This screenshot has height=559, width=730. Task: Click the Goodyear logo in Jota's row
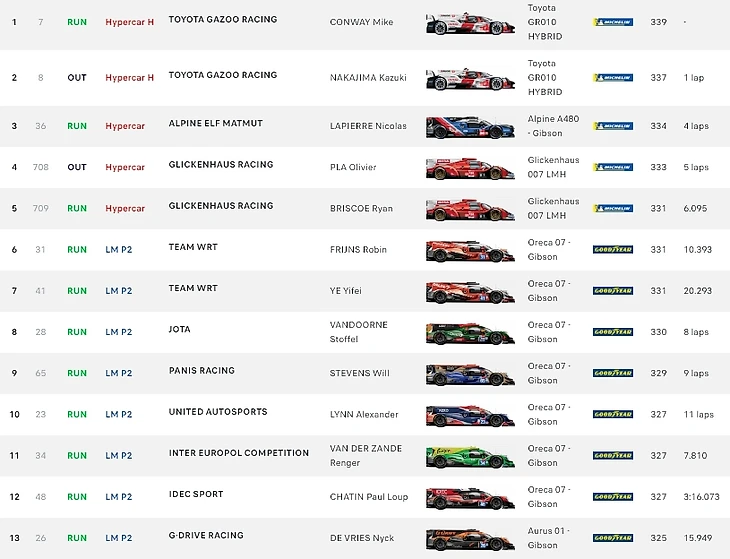tap(612, 332)
